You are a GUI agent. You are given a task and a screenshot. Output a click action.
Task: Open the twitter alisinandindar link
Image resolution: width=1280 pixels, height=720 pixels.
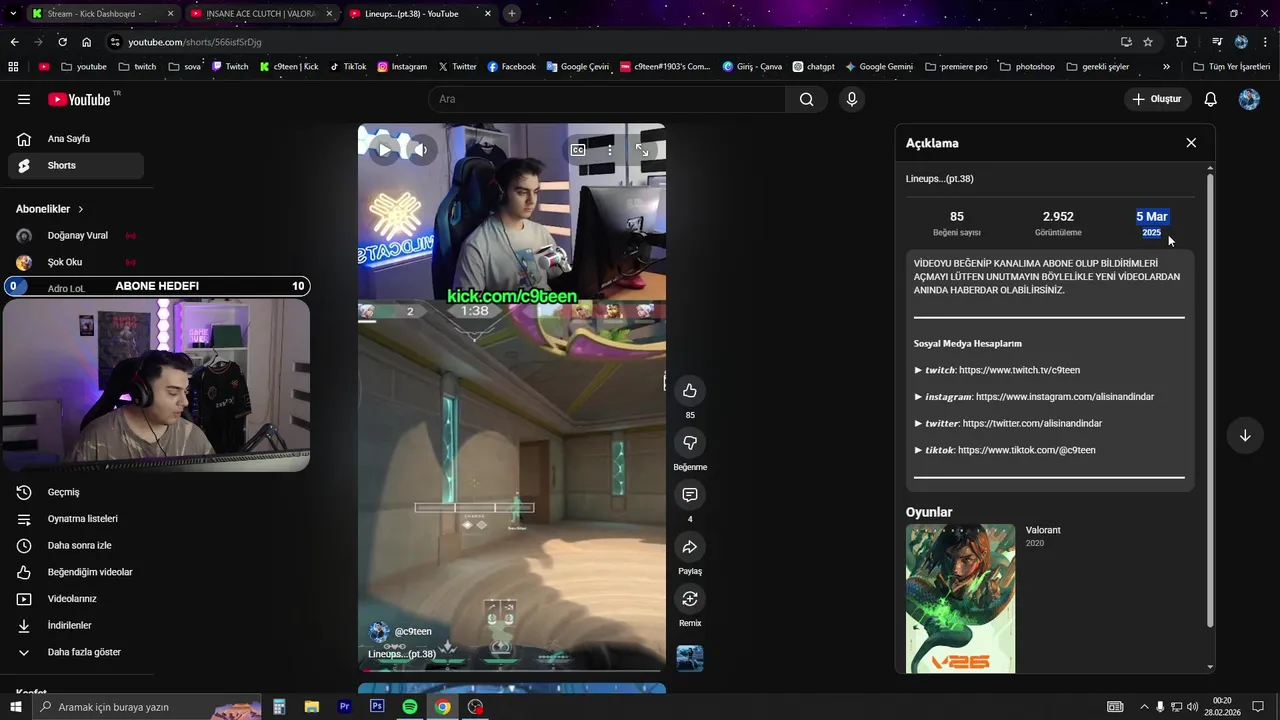pos(1032,423)
